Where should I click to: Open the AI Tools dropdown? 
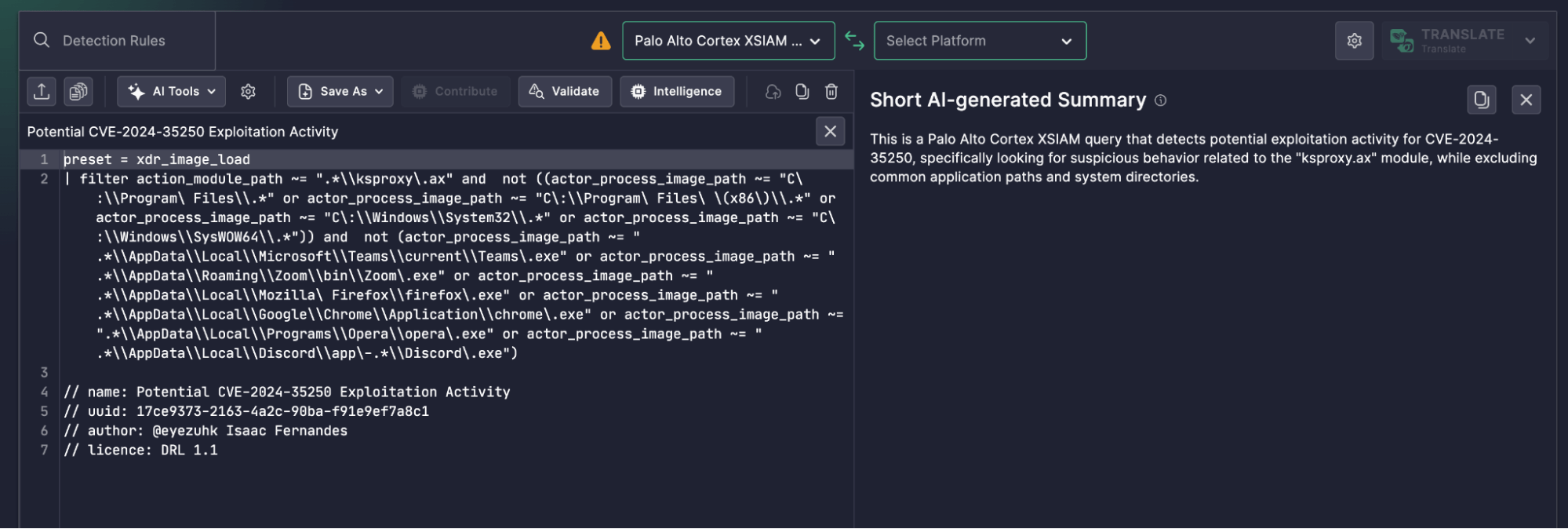click(171, 92)
